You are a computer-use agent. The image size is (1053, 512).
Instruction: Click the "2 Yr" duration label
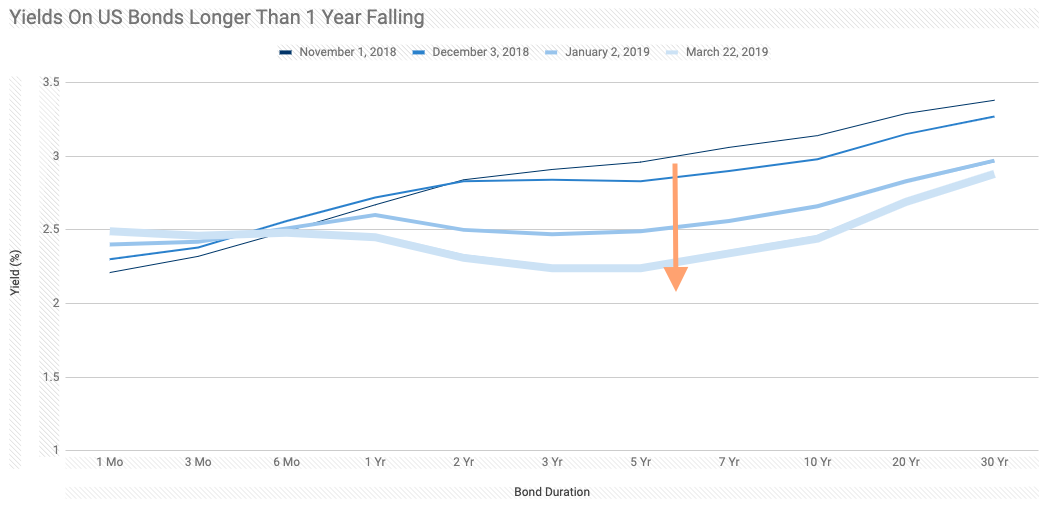click(463, 462)
